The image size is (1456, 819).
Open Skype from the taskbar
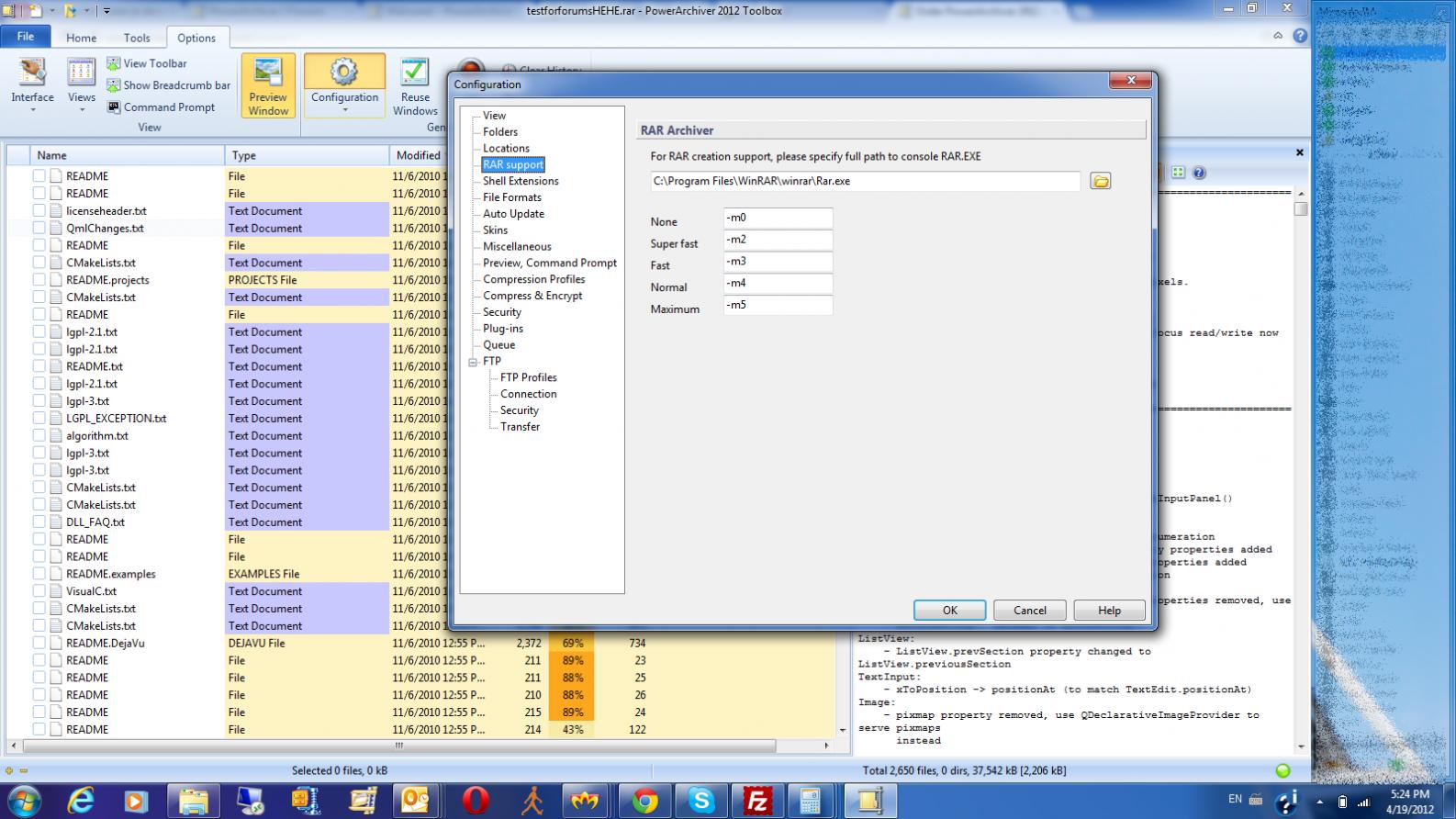[x=701, y=801]
